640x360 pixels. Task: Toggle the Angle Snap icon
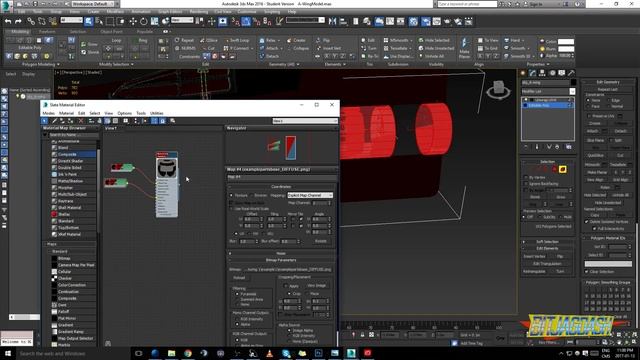click(x=246, y=21)
